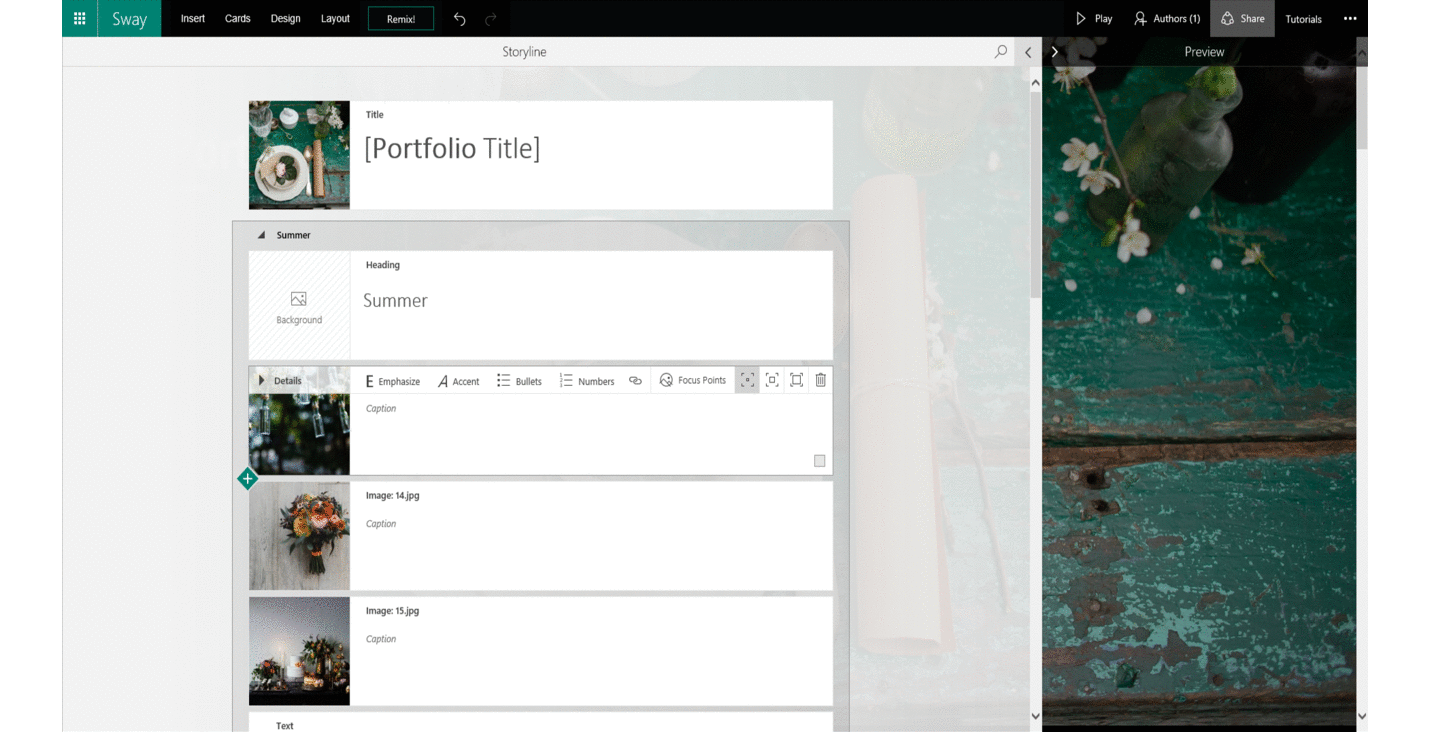
Task: Open the Focus Points editor
Action: 692,380
